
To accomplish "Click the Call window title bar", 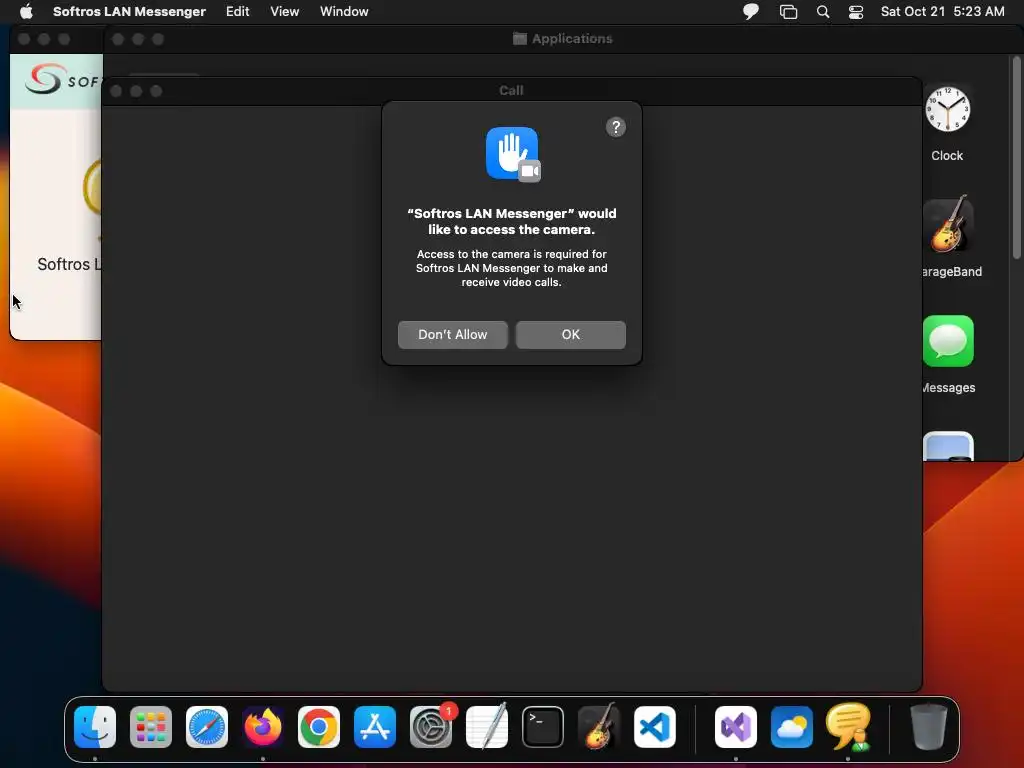I will (511, 91).
